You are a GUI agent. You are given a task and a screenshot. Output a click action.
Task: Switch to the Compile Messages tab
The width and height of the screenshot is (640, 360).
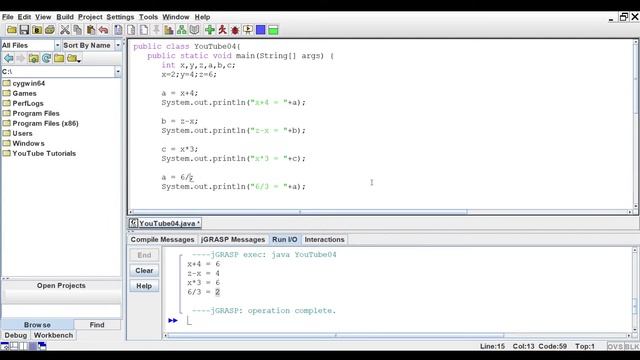[162, 240]
